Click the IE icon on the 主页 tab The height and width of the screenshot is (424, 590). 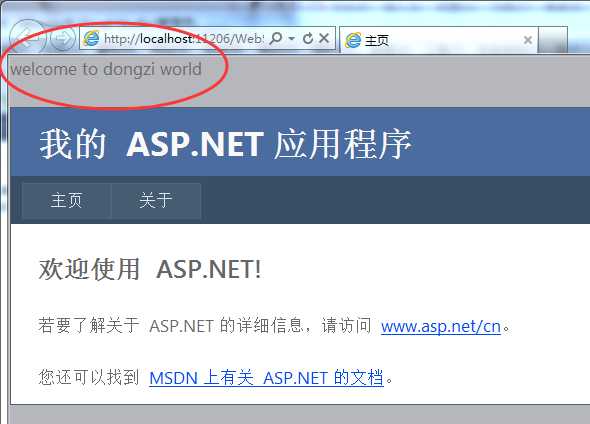click(x=353, y=40)
